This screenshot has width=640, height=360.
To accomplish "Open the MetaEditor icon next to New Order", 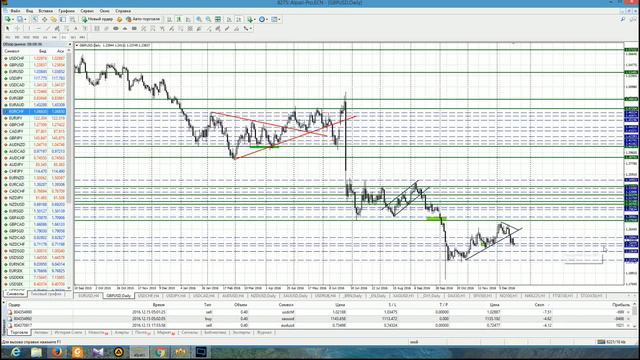I will coord(119,19).
